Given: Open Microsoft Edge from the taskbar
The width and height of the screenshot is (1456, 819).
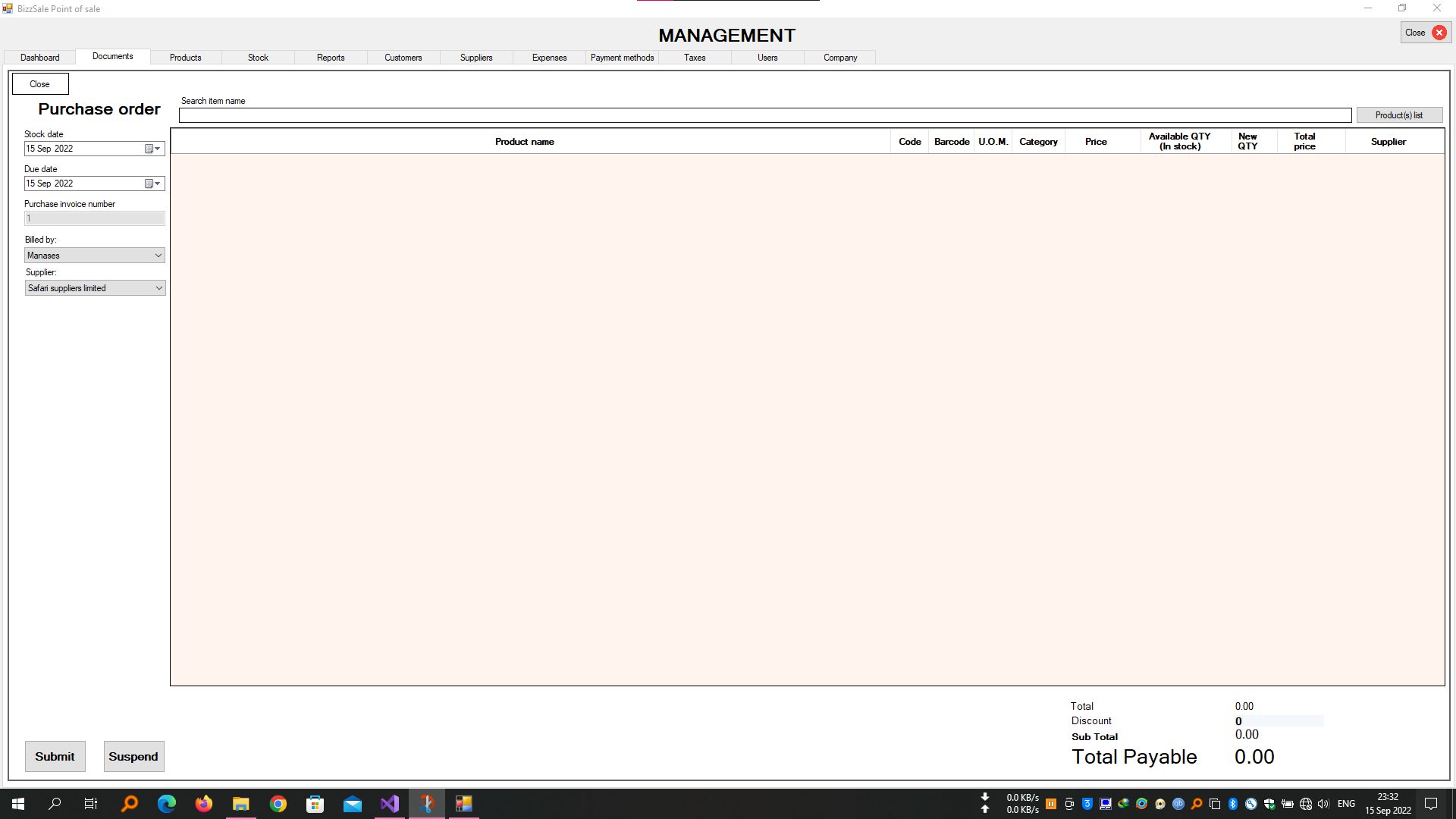Looking at the screenshot, I should pyautogui.click(x=166, y=804).
